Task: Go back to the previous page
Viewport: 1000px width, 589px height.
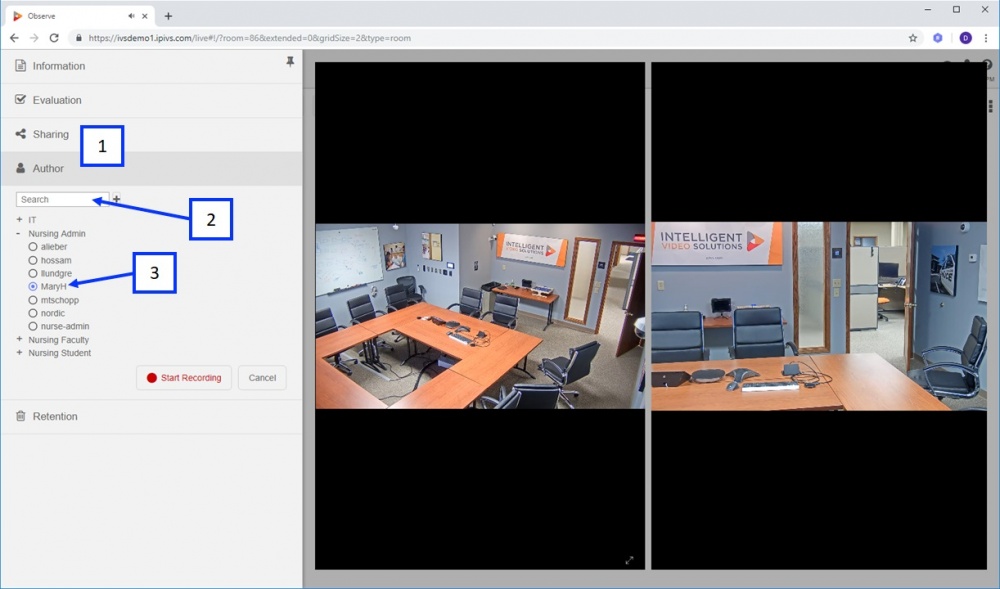Action: 14,38
